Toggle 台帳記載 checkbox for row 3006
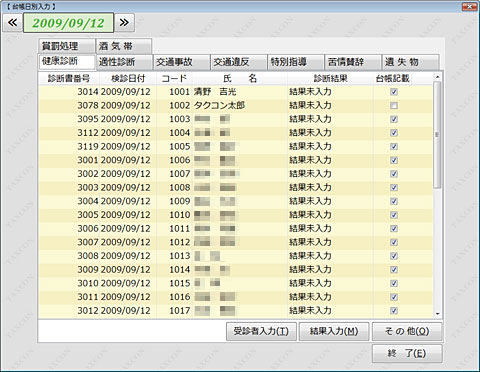Viewport: 480px width, 372px height. (x=394, y=228)
